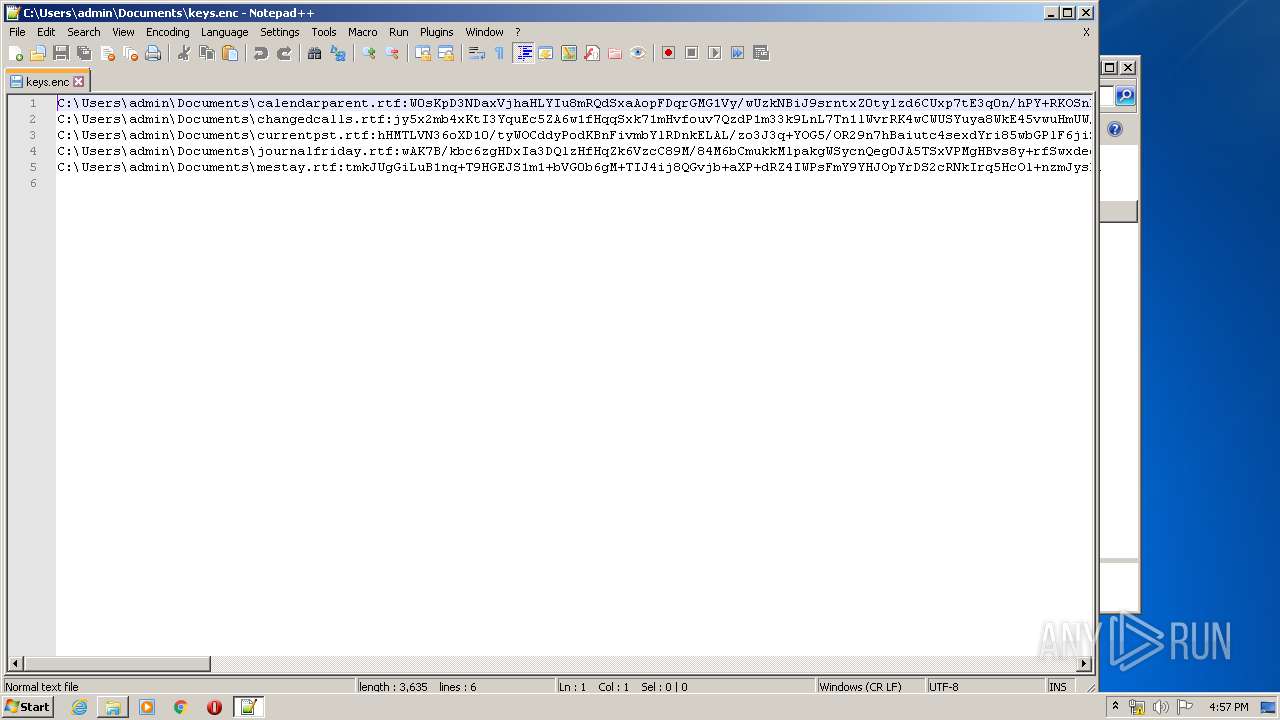The height and width of the screenshot is (720, 1280).
Task: Undo the last action with the Undo arrow
Action: click(x=261, y=53)
